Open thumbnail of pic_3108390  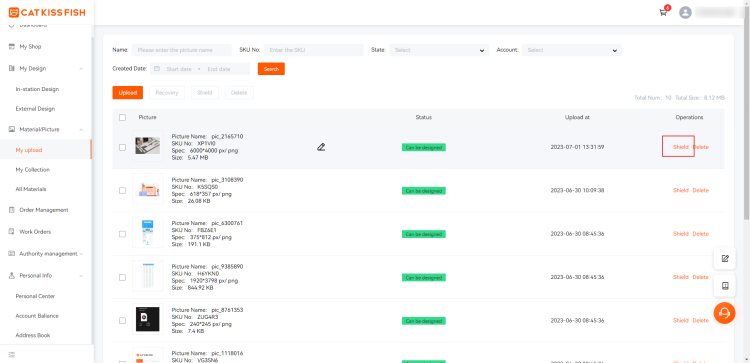pyautogui.click(x=147, y=189)
